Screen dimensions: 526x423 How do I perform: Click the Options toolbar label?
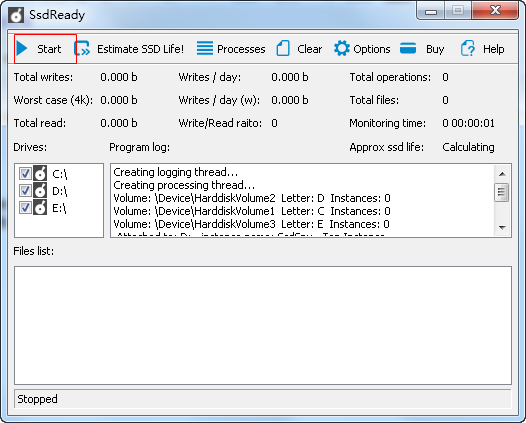372,49
